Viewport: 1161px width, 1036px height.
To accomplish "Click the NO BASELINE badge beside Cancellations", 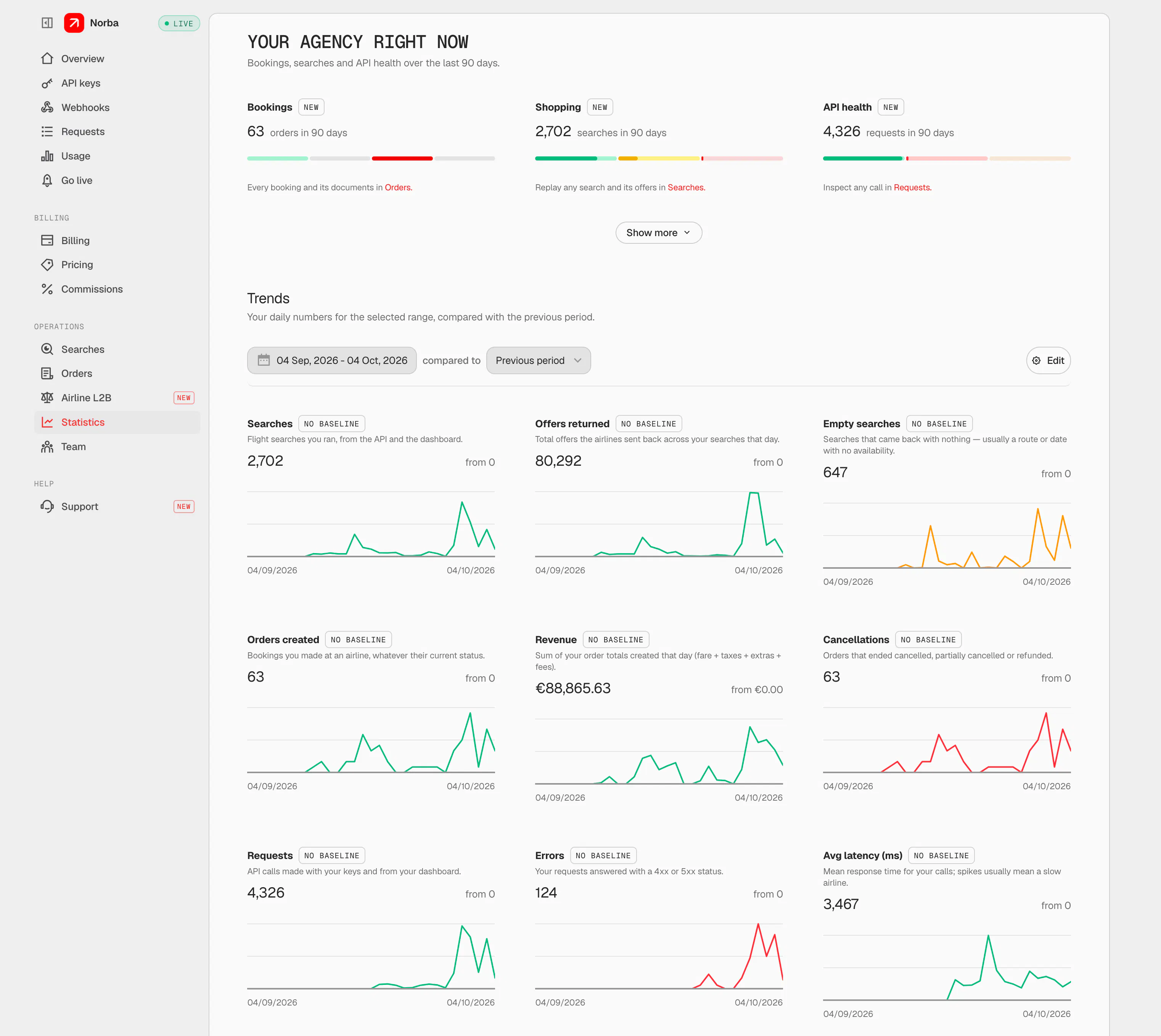I will 928,640.
